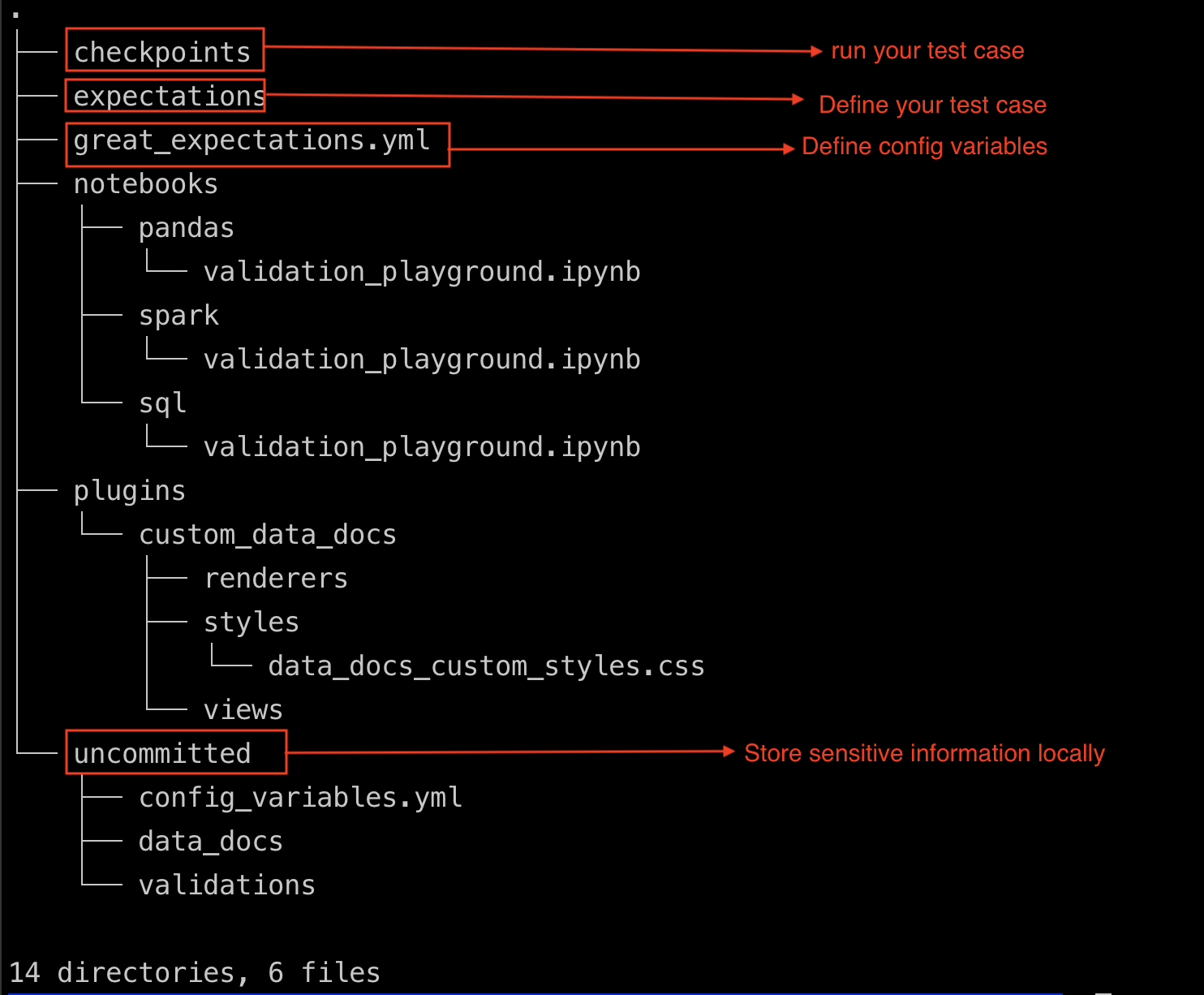This screenshot has height=995, width=1204.
Task: Click the '14 directories, 6 files' summary
Action: pyautogui.click(x=195, y=972)
